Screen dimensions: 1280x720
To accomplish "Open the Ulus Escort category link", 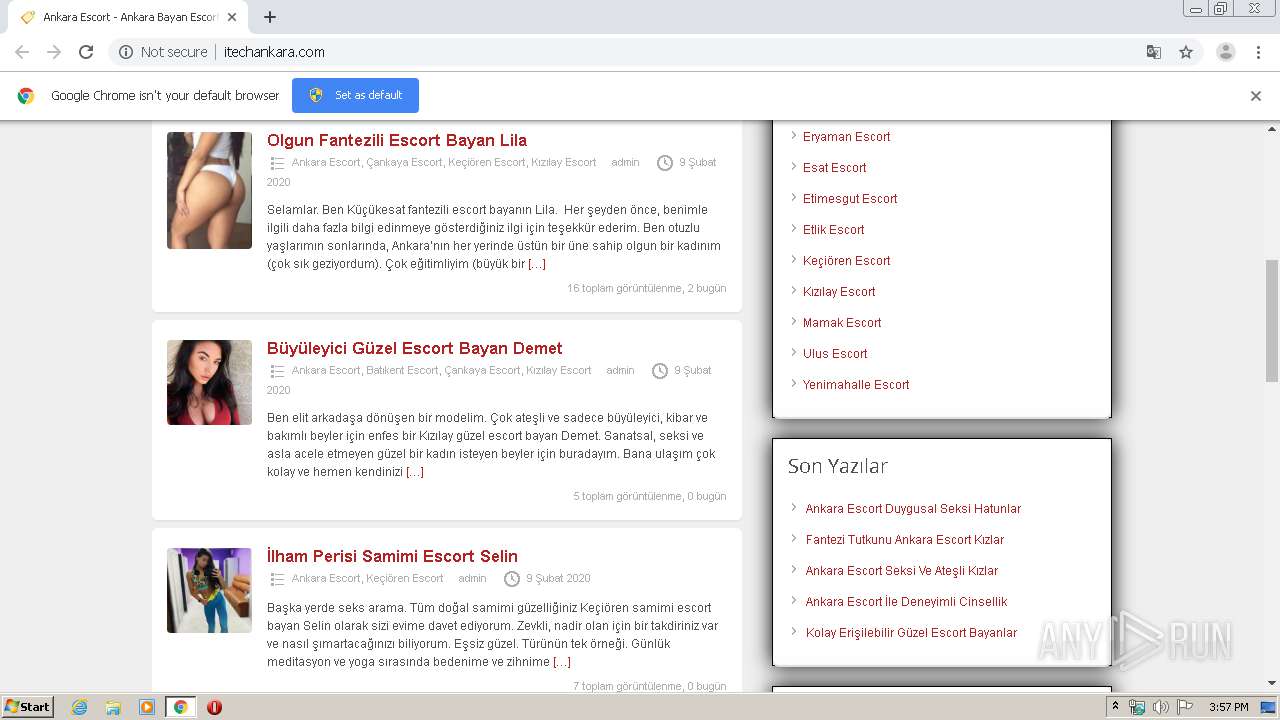I will [x=835, y=354].
